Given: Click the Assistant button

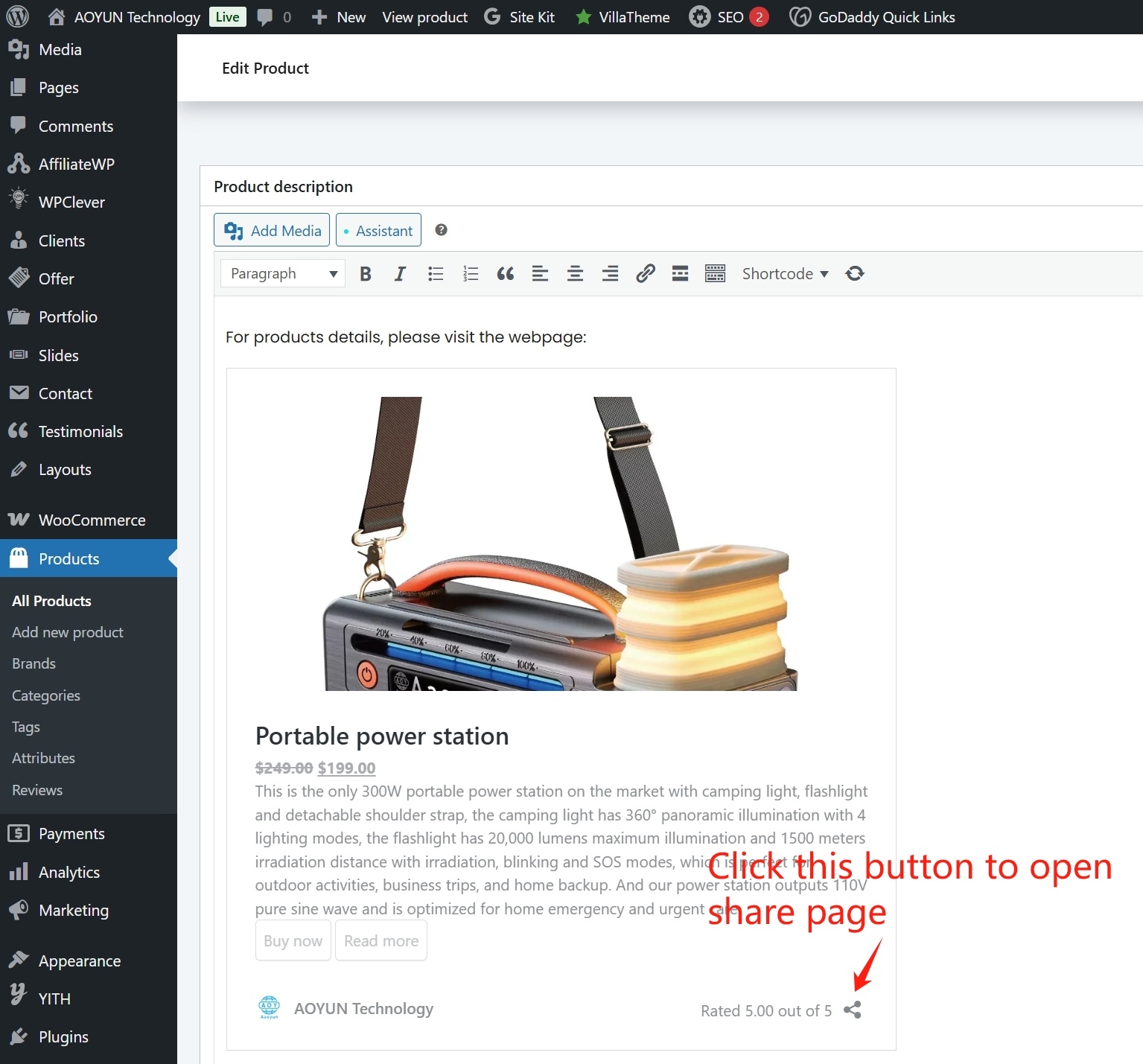Looking at the screenshot, I should [x=378, y=231].
